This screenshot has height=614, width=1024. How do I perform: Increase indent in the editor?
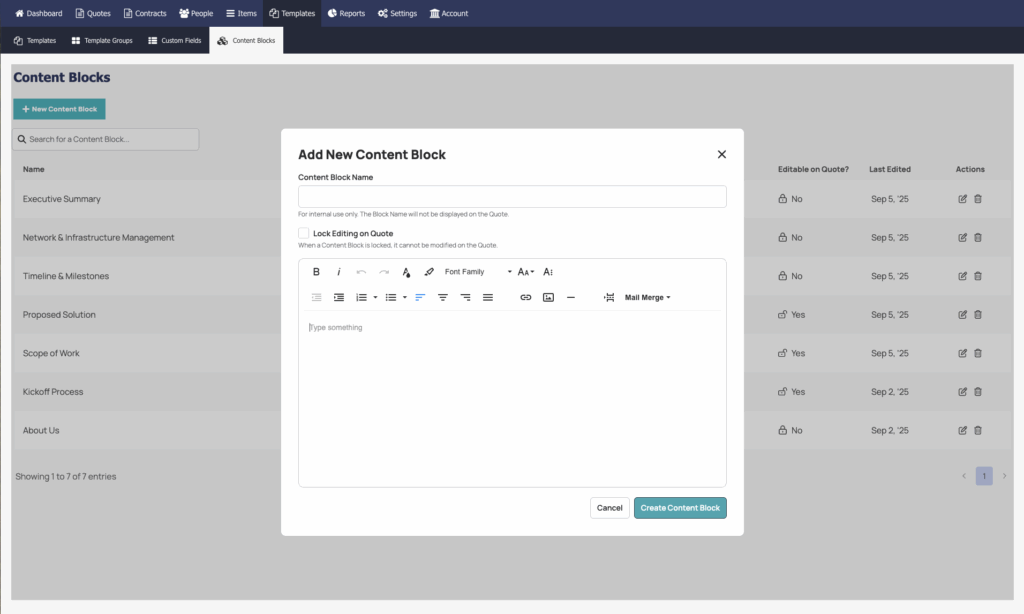(339, 298)
